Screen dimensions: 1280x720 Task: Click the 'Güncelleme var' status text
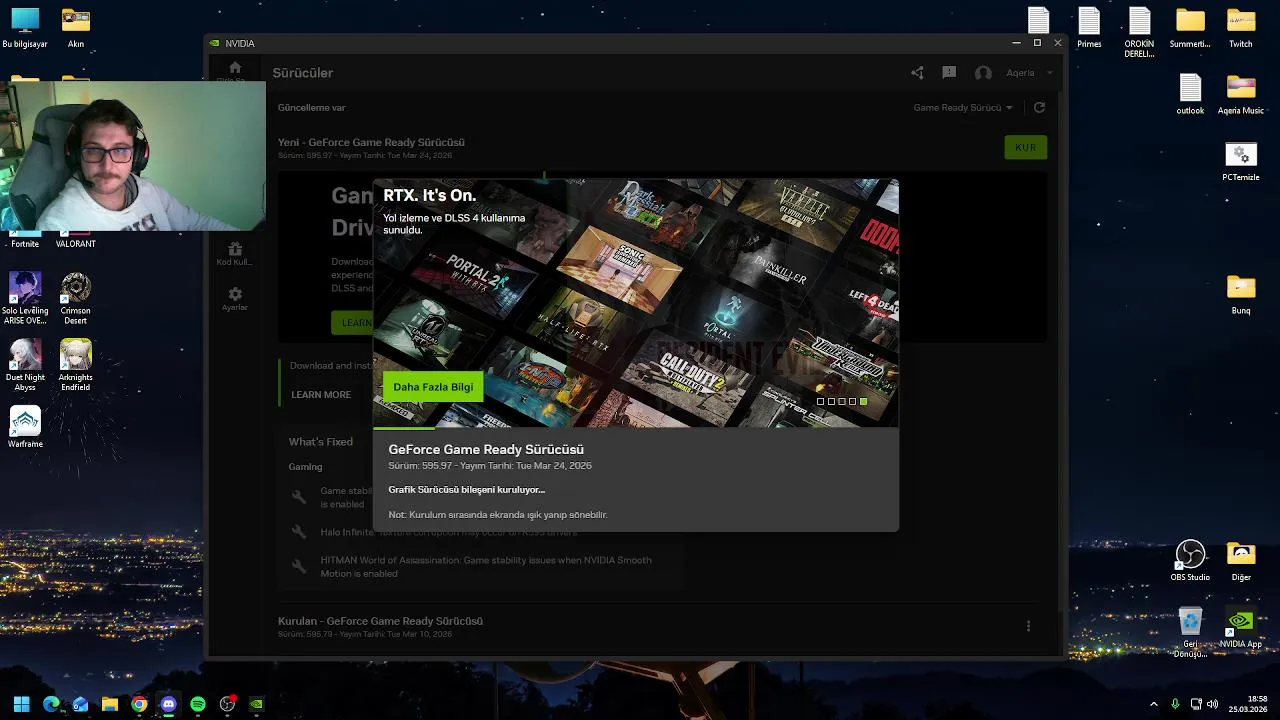pos(312,107)
